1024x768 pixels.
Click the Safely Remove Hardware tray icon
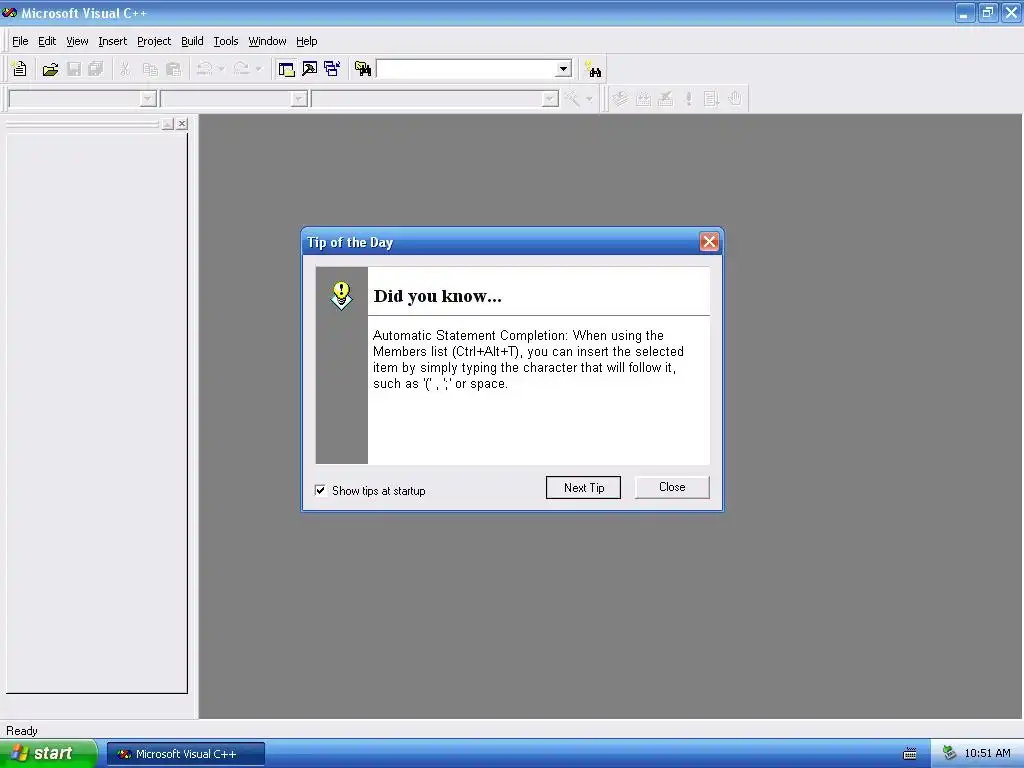[x=950, y=754]
